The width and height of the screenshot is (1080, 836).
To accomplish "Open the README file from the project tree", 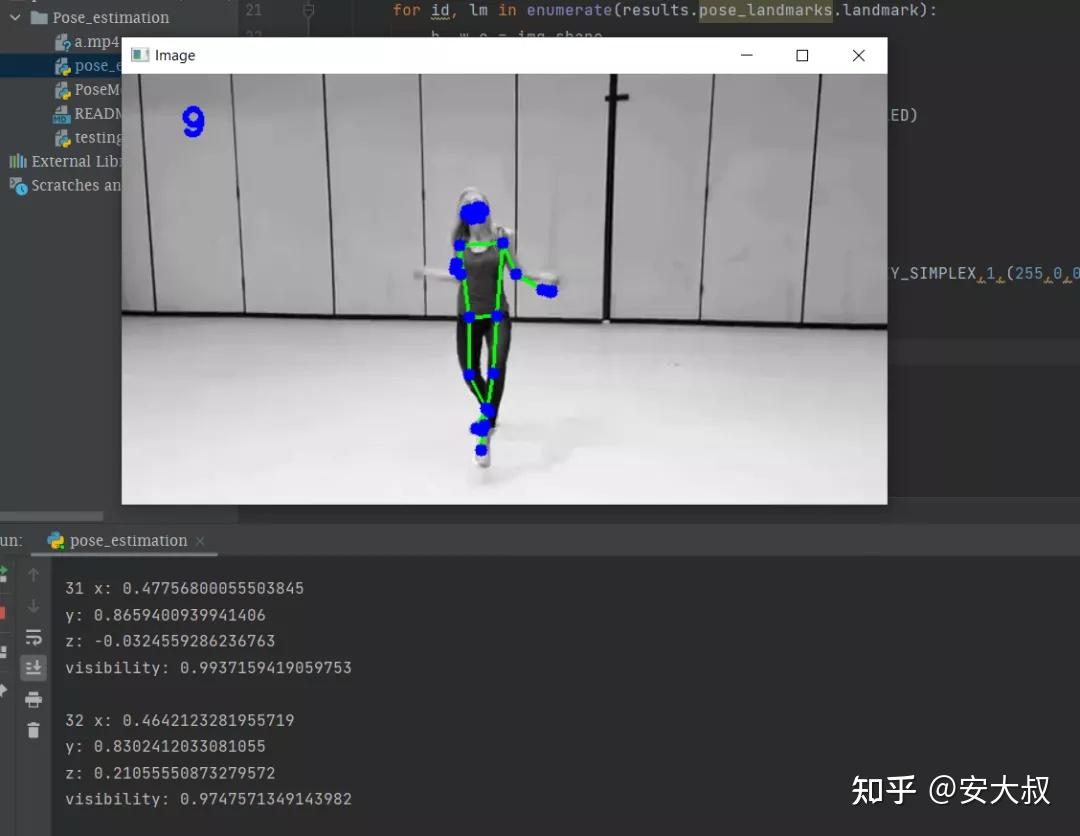I will click(90, 113).
